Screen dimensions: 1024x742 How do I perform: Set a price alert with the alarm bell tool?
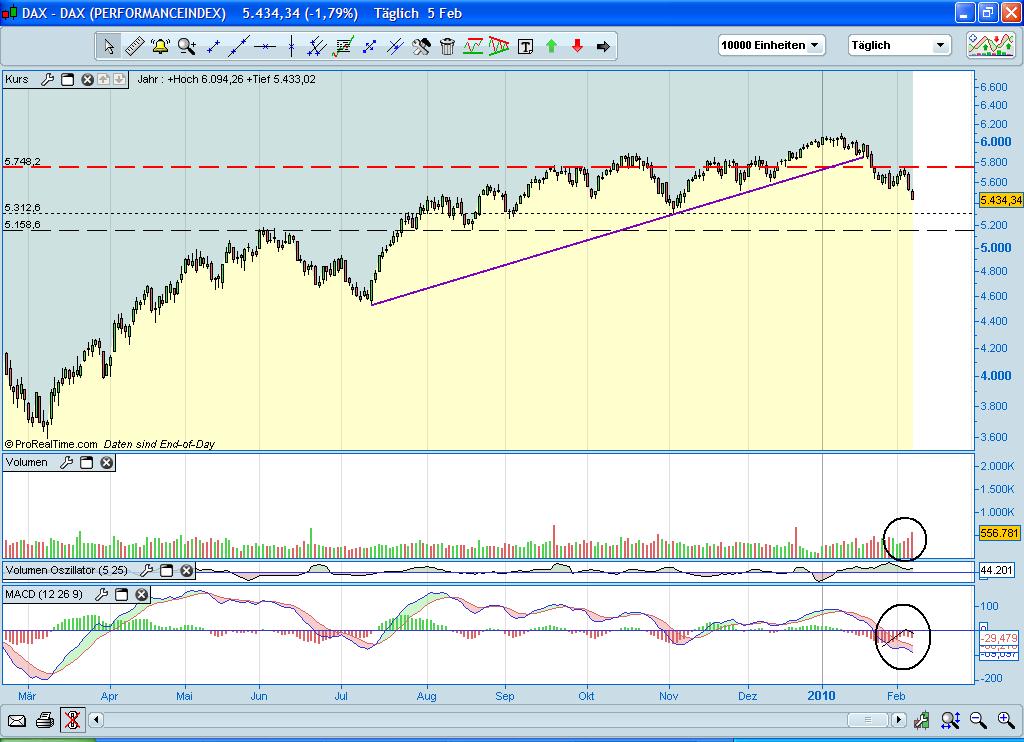(x=159, y=46)
